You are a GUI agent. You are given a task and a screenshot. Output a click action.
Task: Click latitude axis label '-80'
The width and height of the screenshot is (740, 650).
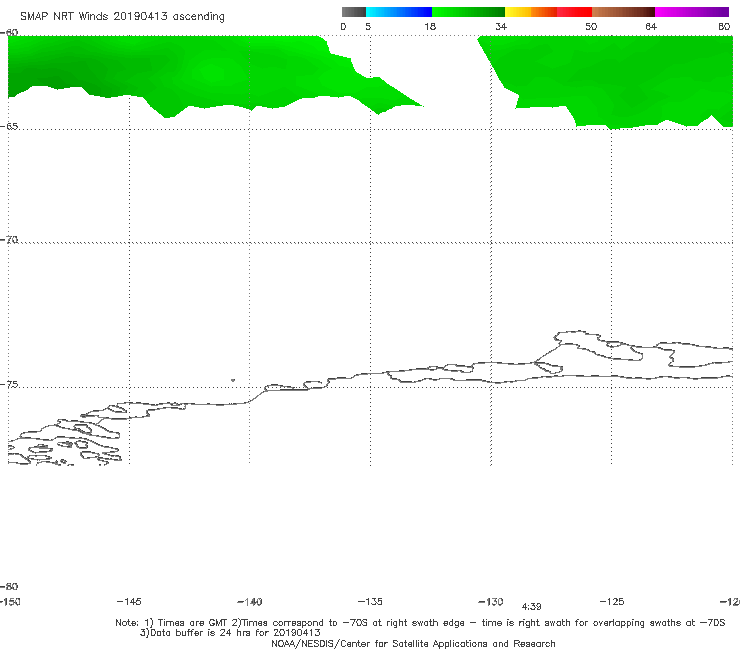coord(9,586)
